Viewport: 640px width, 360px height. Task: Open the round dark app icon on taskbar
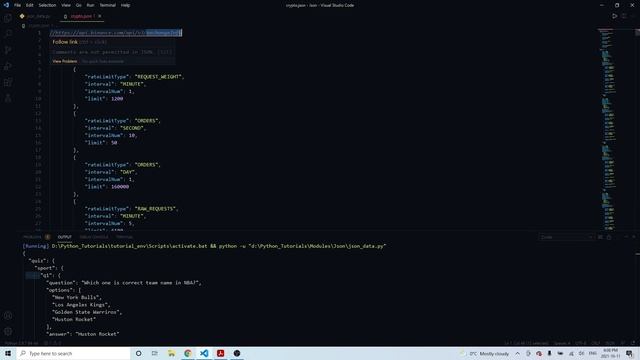tap(237, 353)
